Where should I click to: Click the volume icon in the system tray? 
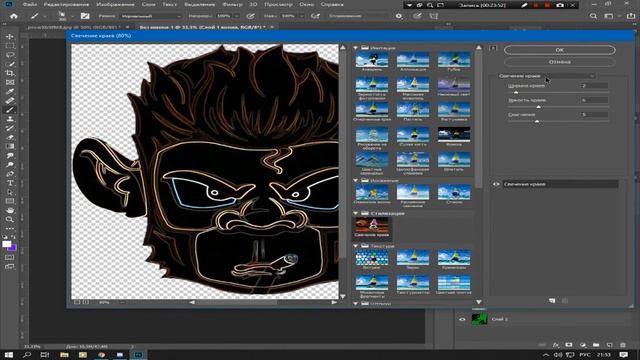[558, 355]
